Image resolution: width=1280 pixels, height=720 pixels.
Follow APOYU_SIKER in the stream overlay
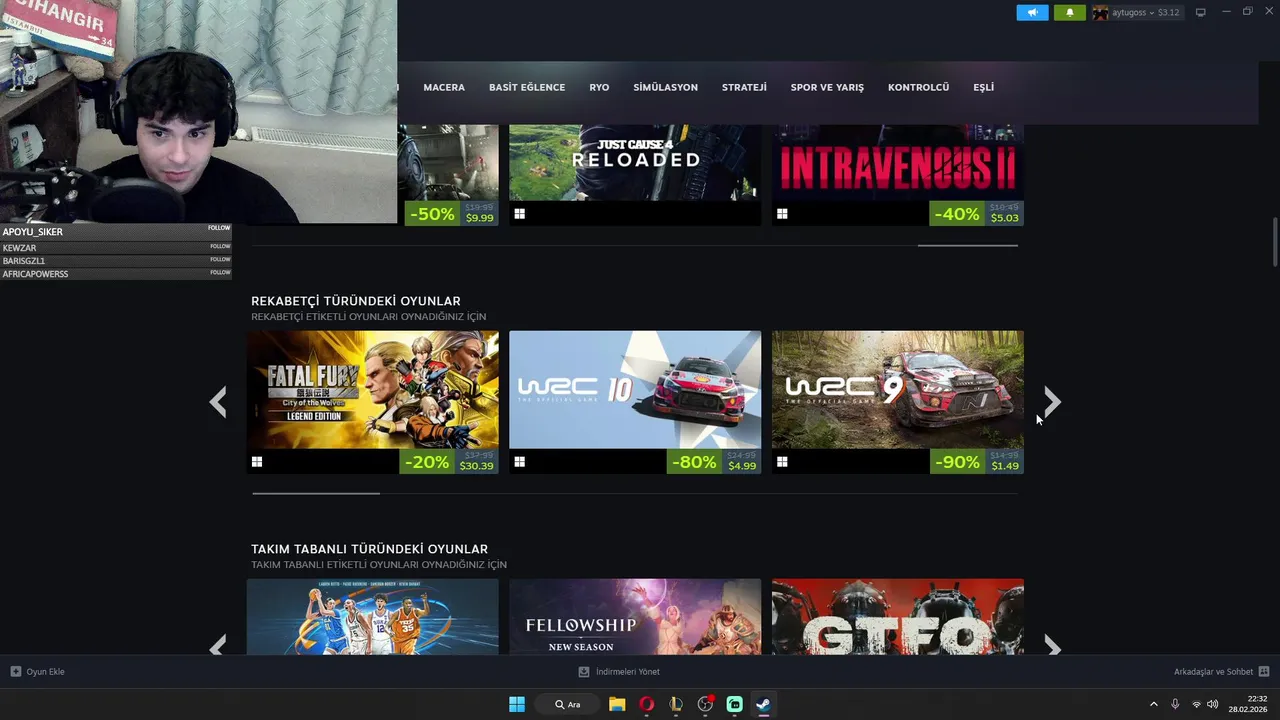(219, 228)
